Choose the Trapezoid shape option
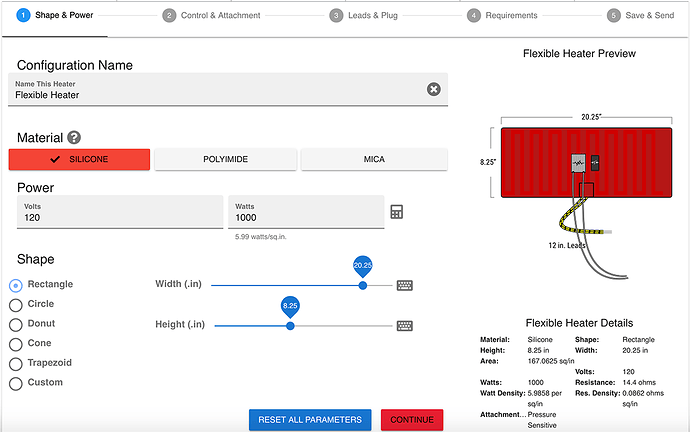This screenshot has width=690, height=432. click(16, 363)
